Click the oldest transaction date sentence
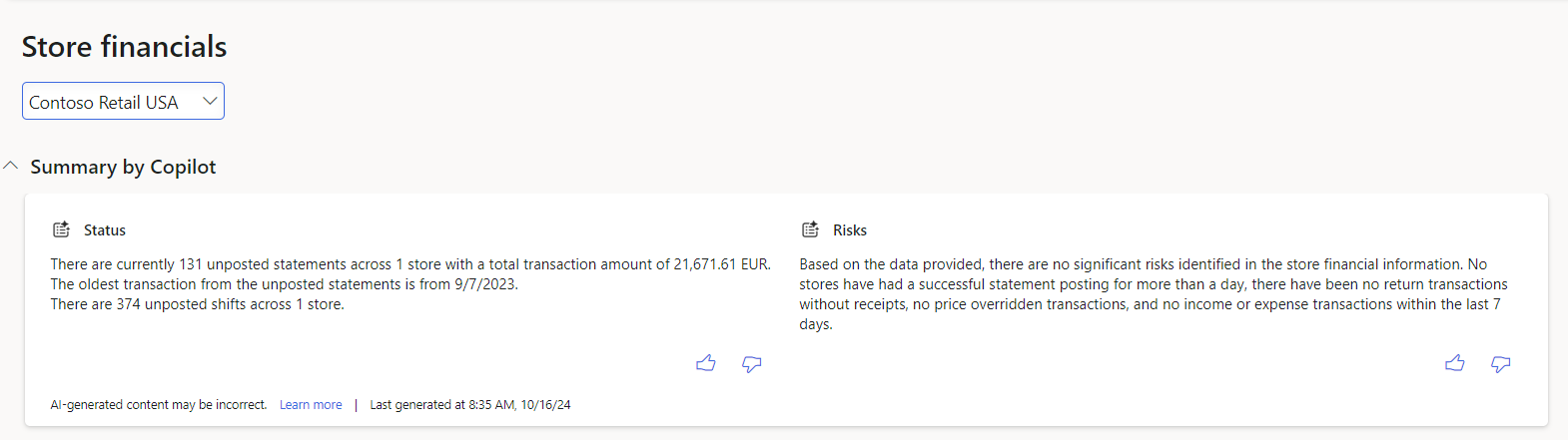This screenshot has width=1568, height=440. [285, 284]
